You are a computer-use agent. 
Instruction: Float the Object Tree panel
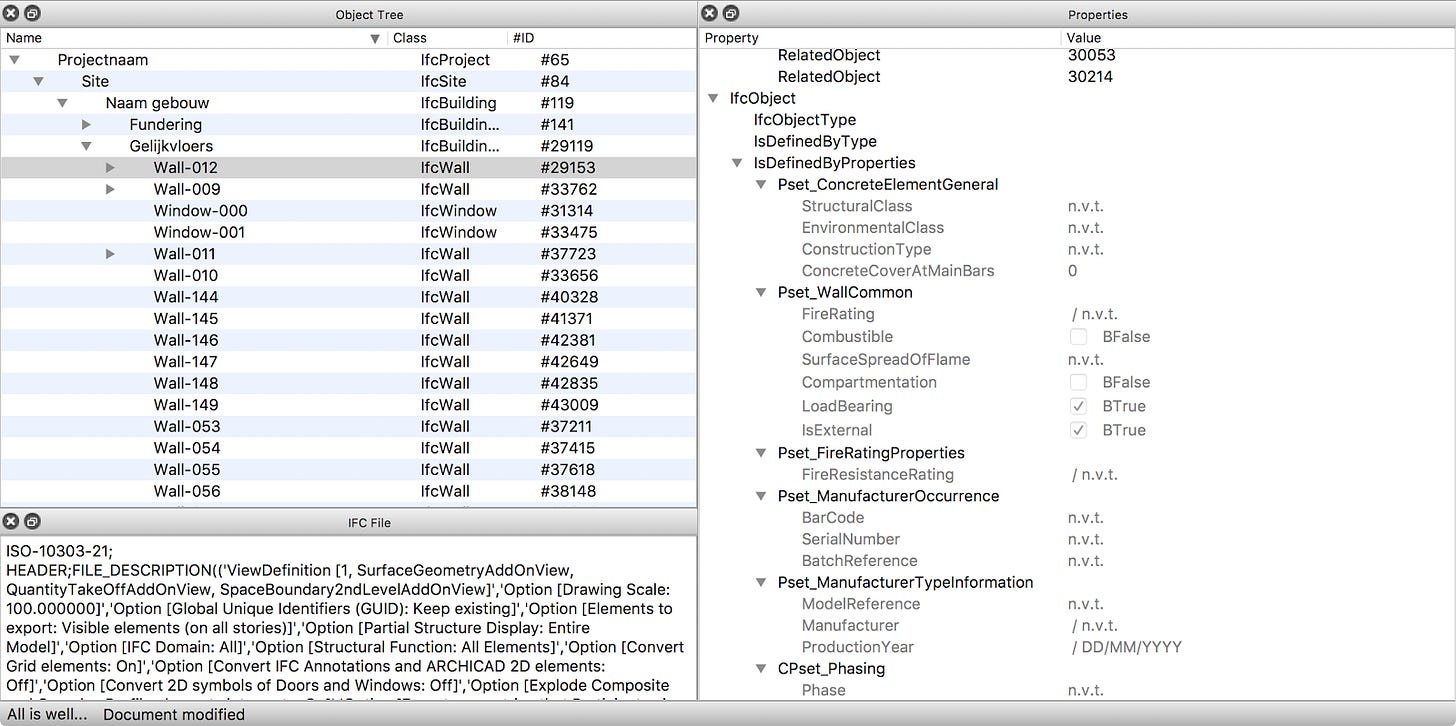click(32, 13)
